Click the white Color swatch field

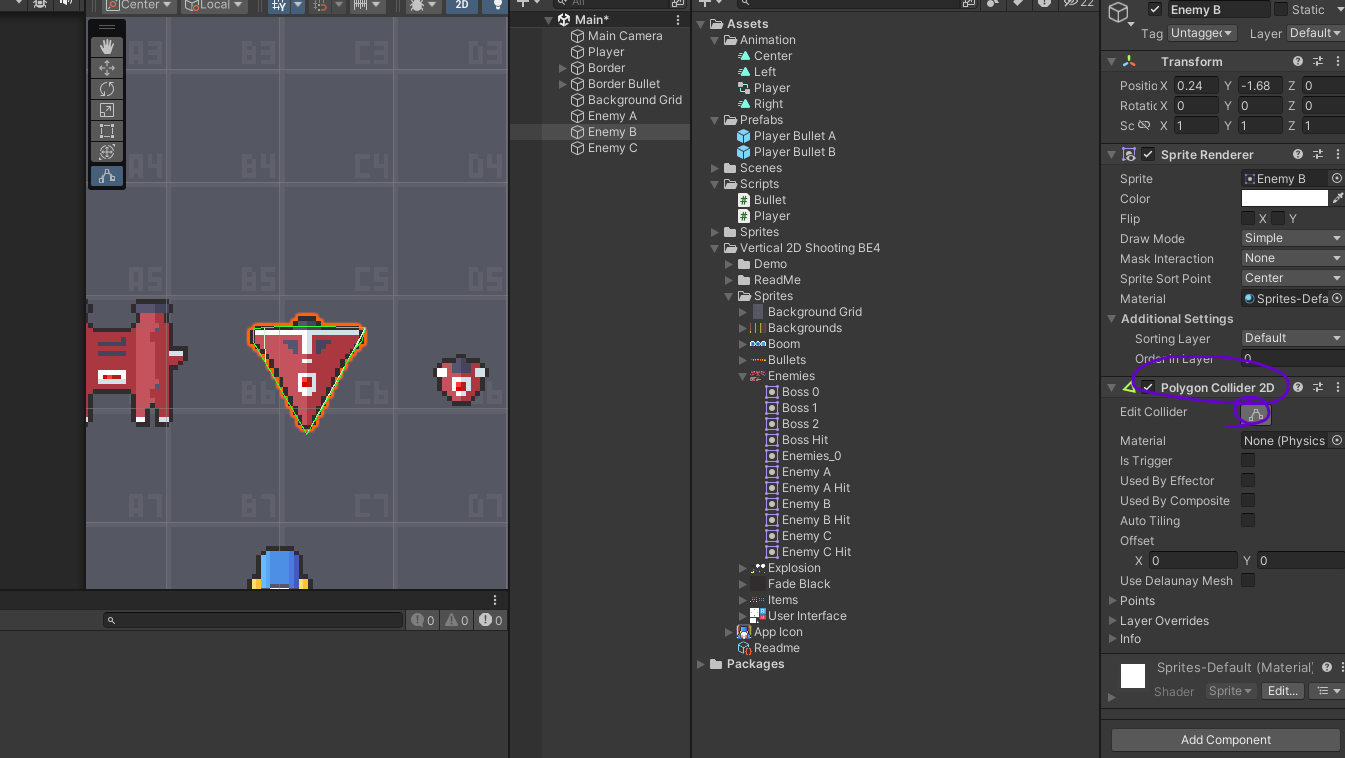point(1285,199)
